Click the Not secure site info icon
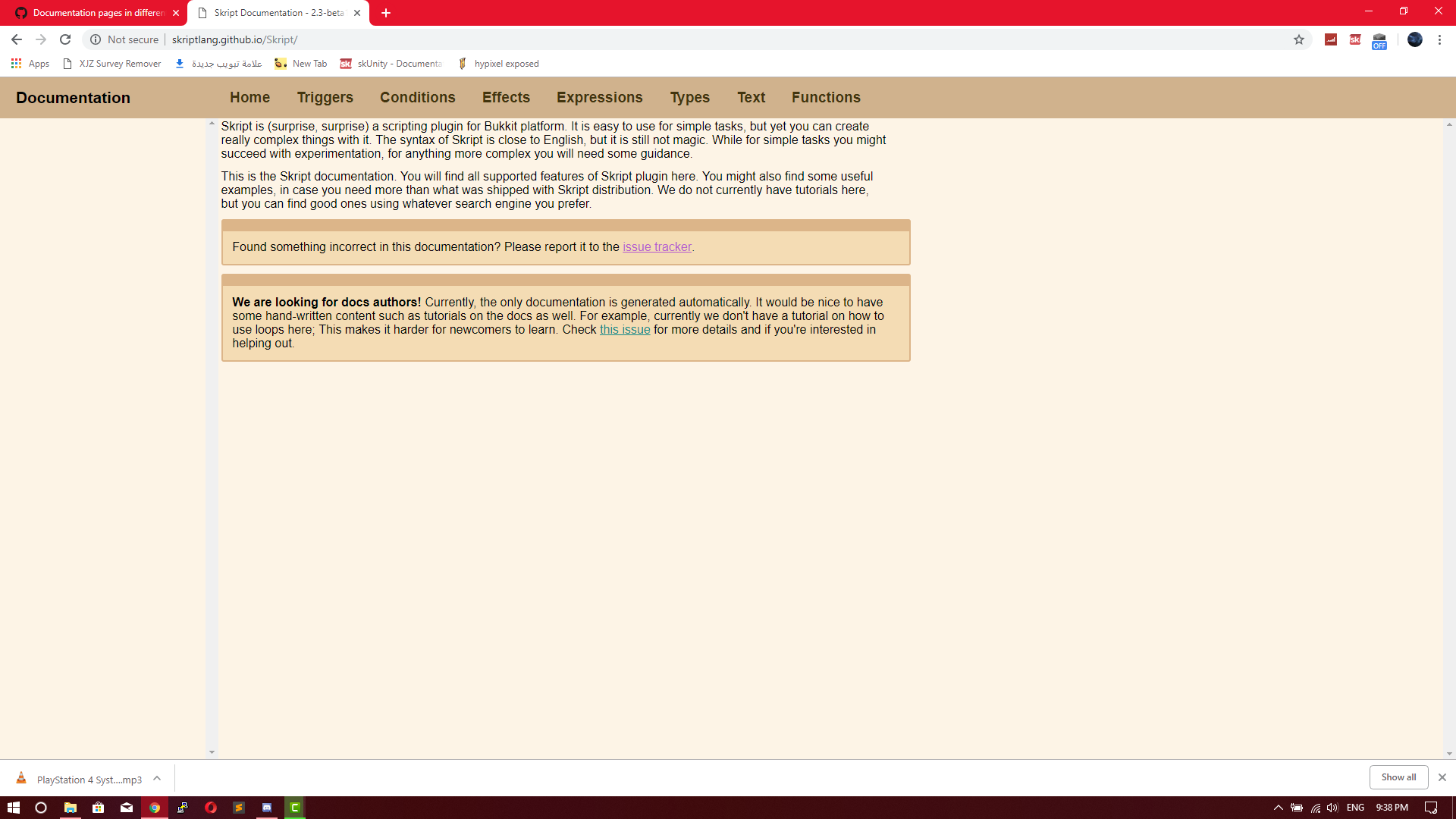This screenshot has width=1456, height=819. pos(96,39)
